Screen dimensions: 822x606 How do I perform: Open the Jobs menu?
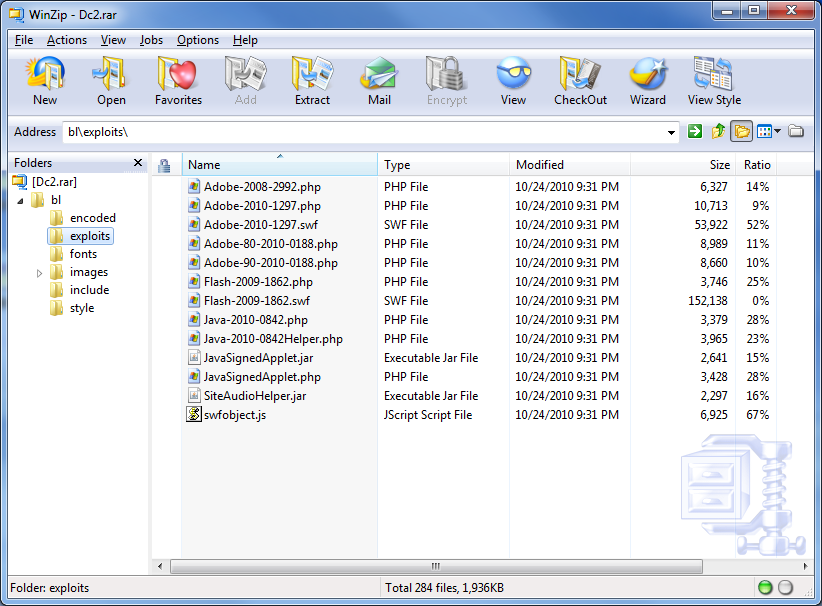click(x=151, y=40)
